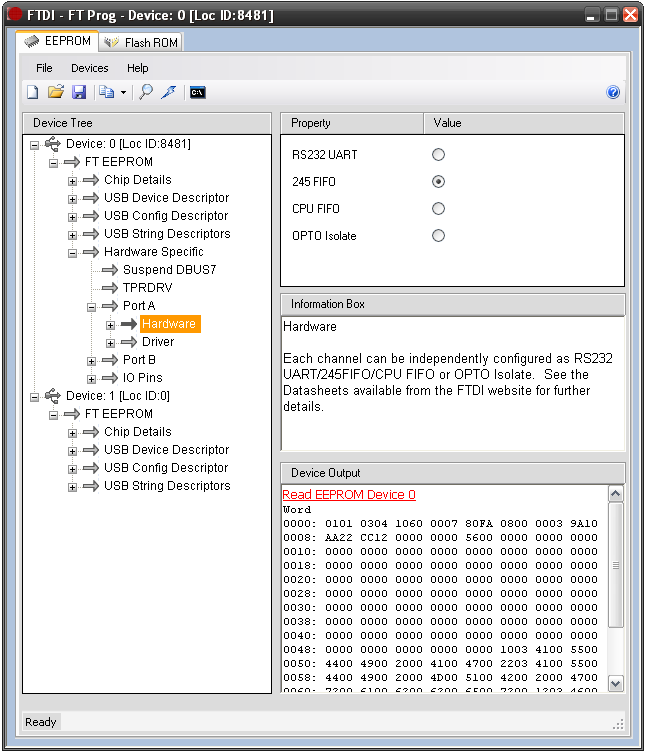The image size is (646, 753).
Task: Close the FT Prog window
Action: click(630, 14)
